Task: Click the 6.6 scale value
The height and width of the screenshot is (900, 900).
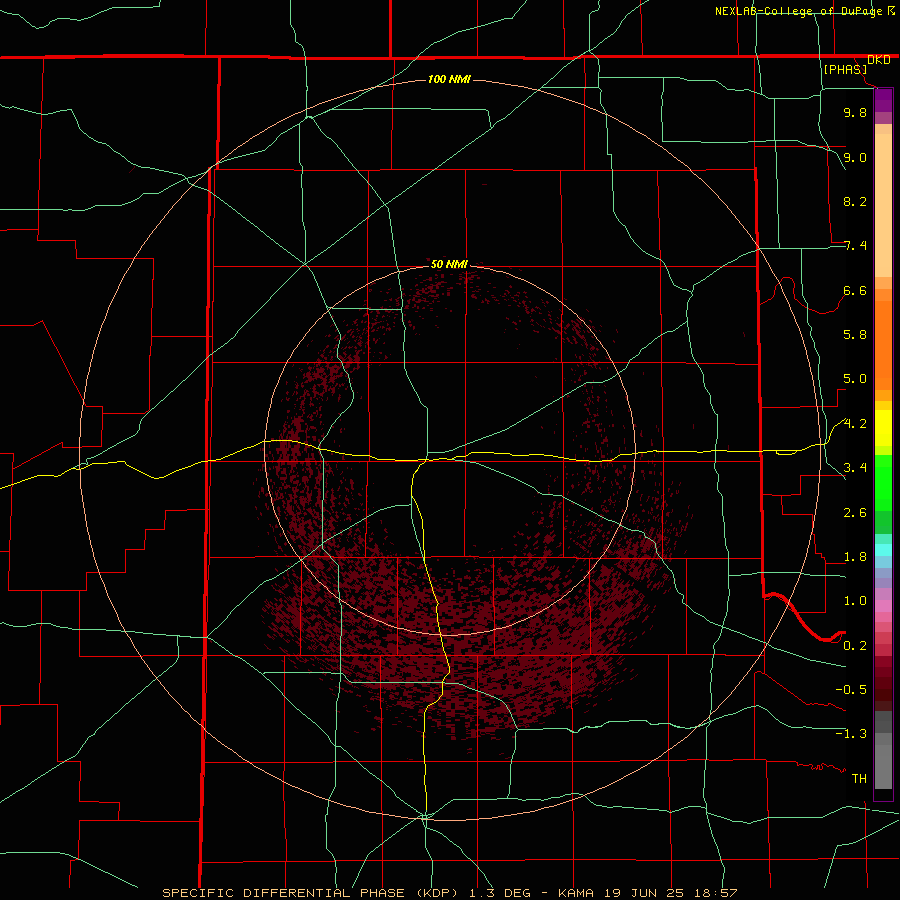Action: click(855, 290)
